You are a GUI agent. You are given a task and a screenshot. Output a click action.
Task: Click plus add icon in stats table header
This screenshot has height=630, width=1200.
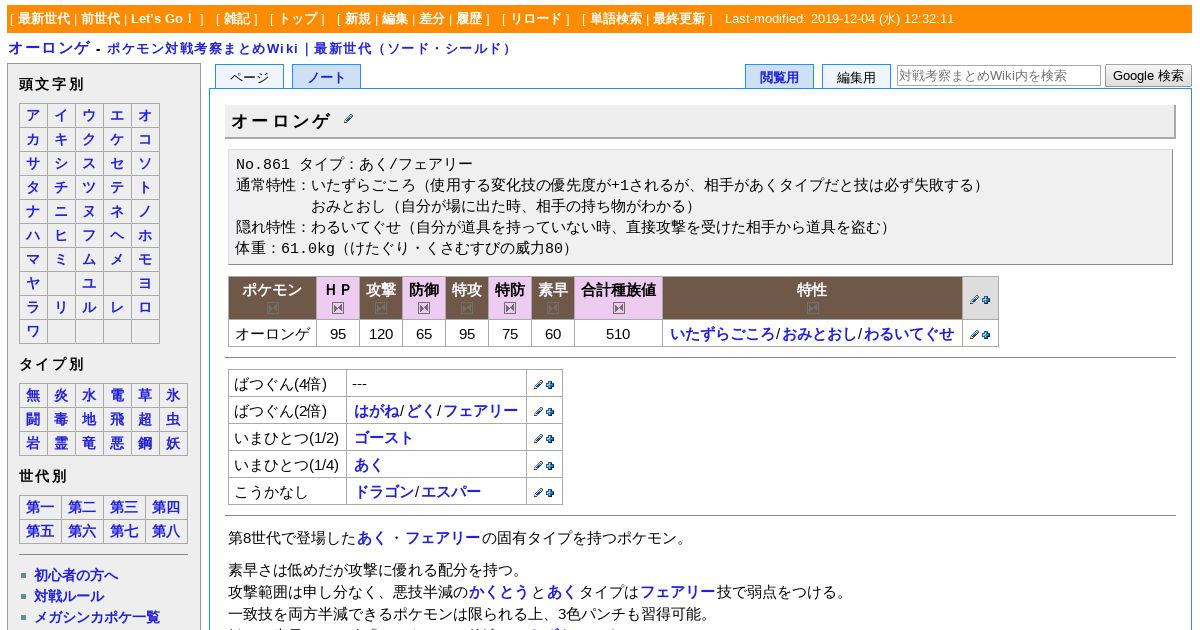pos(986,299)
